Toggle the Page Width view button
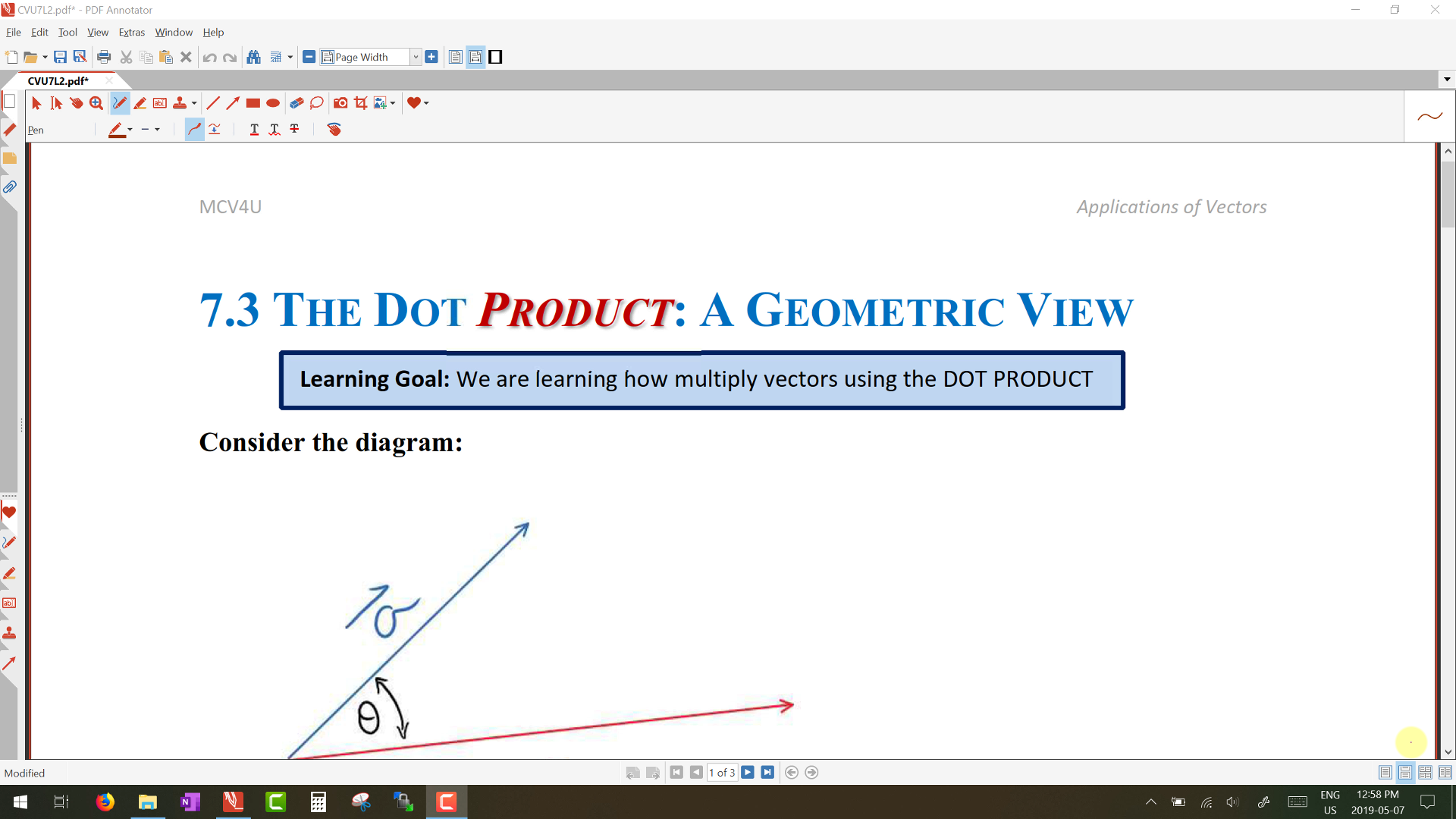1456x819 pixels. (x=475, y=57)
